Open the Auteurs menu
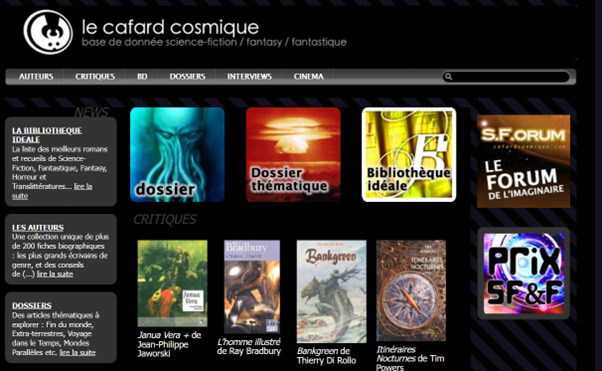The width and height of the screenshot is (602, 371). coord(36,76)
